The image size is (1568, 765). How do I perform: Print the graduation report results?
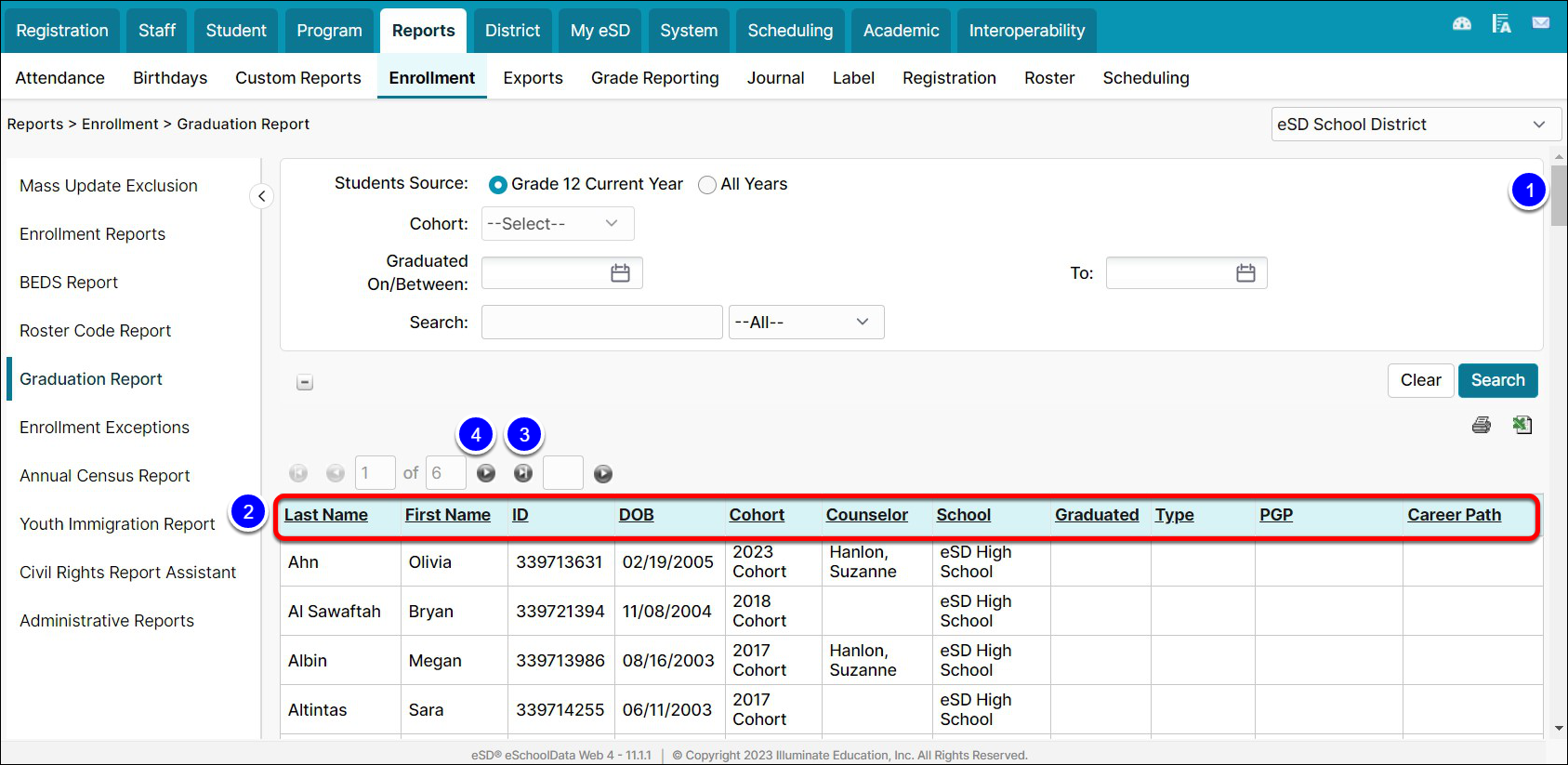1482,425
